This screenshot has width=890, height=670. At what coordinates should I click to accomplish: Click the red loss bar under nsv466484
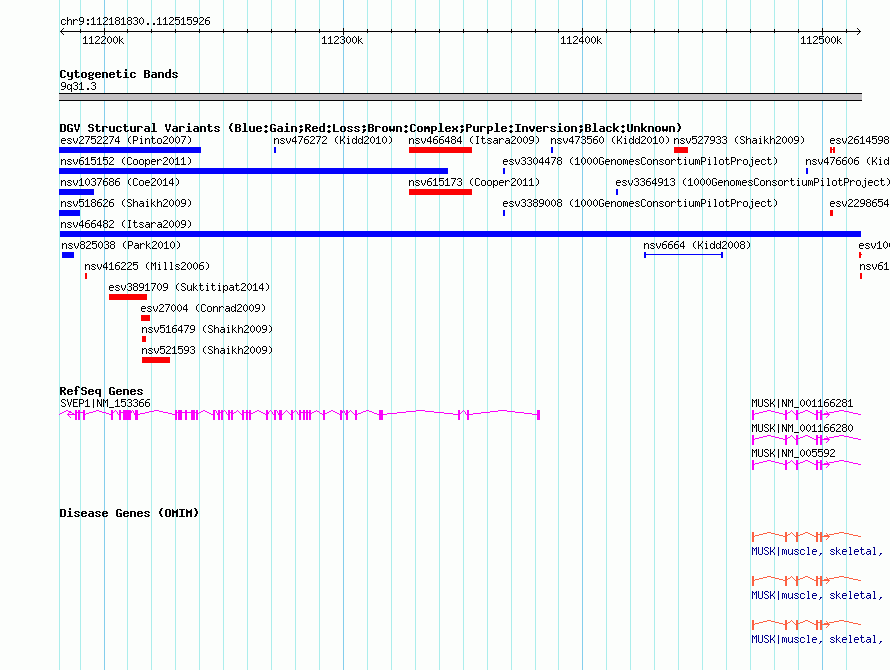(x=440, y=150)
